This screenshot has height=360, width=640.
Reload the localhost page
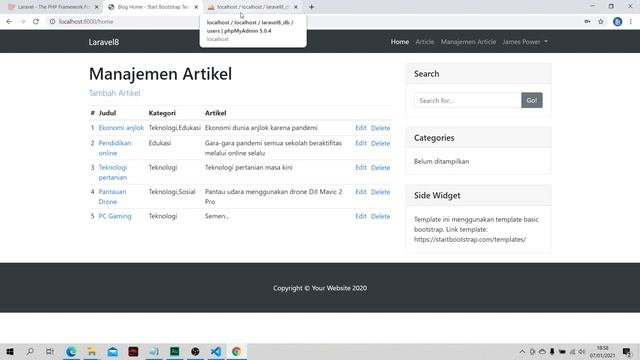pos(36,22)
